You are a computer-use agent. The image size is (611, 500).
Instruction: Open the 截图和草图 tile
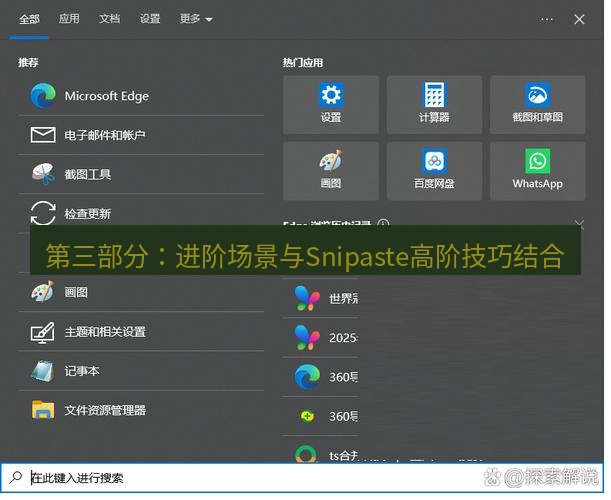coord(538,104)
